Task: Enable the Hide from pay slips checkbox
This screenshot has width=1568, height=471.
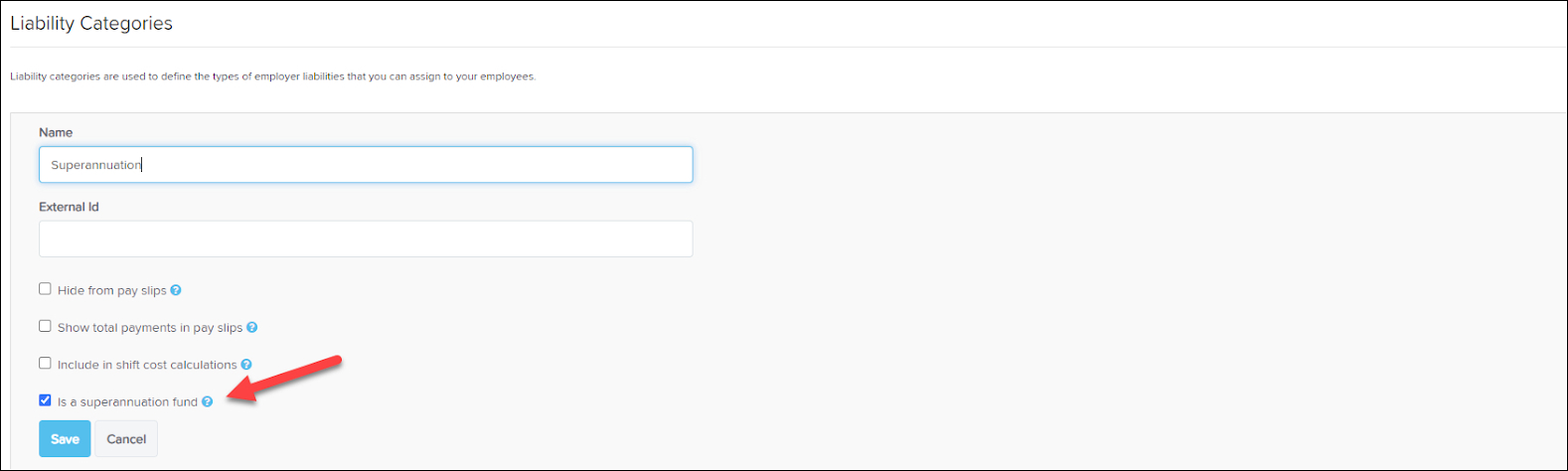Action: [x=45, y=289]
